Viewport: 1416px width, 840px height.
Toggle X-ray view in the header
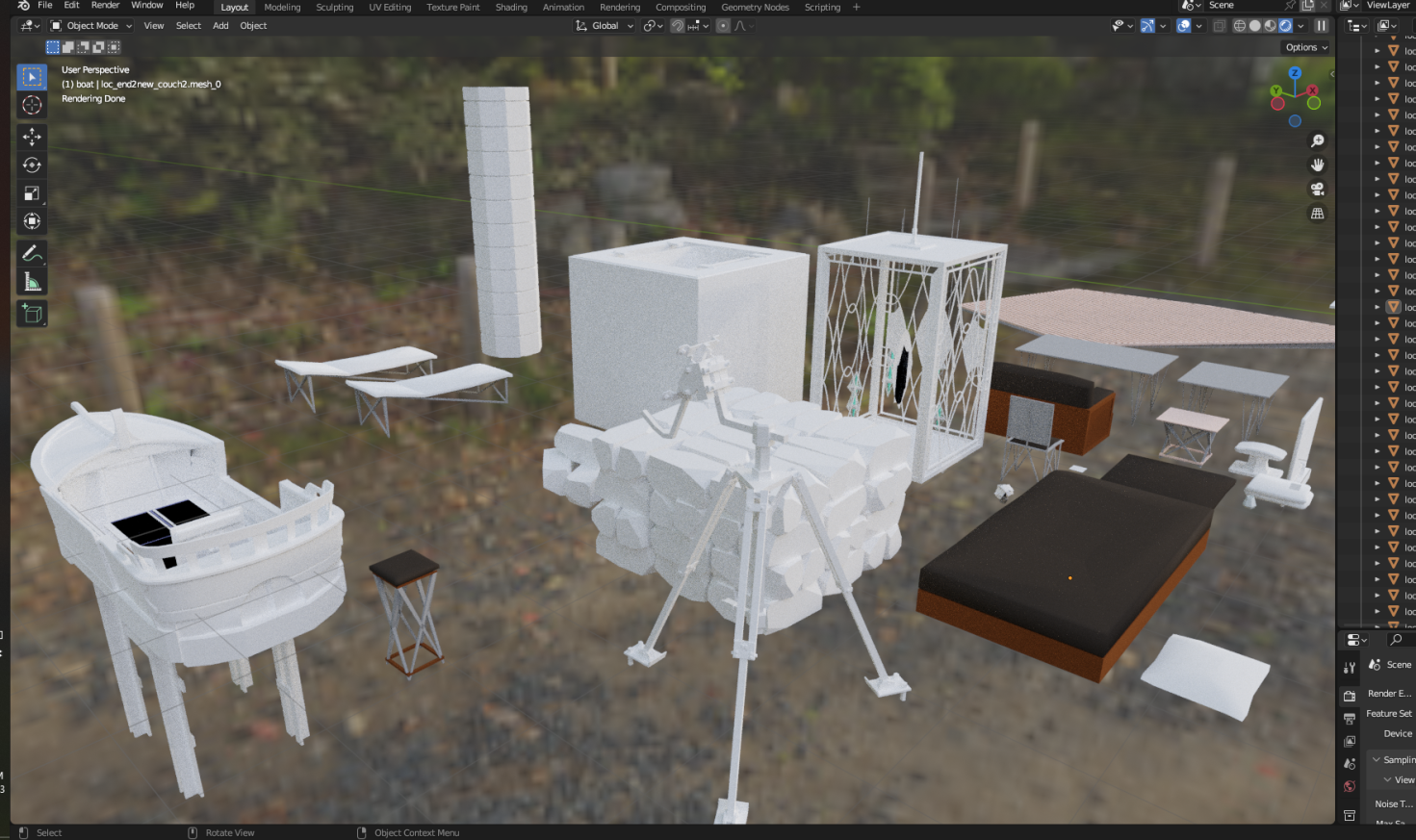[x=1220, y=26]
